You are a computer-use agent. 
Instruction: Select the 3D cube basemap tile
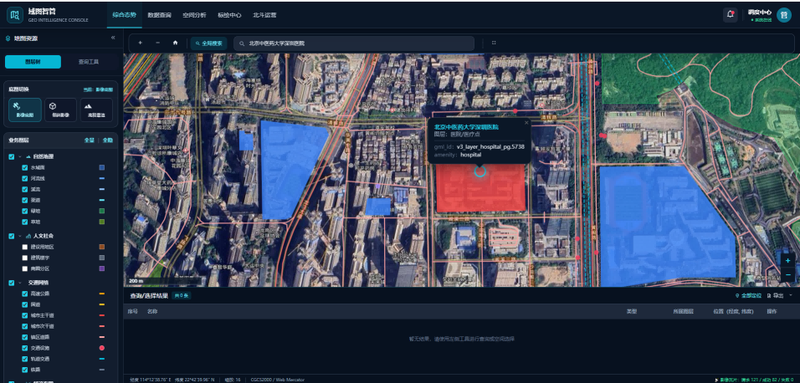coord(60,110)
